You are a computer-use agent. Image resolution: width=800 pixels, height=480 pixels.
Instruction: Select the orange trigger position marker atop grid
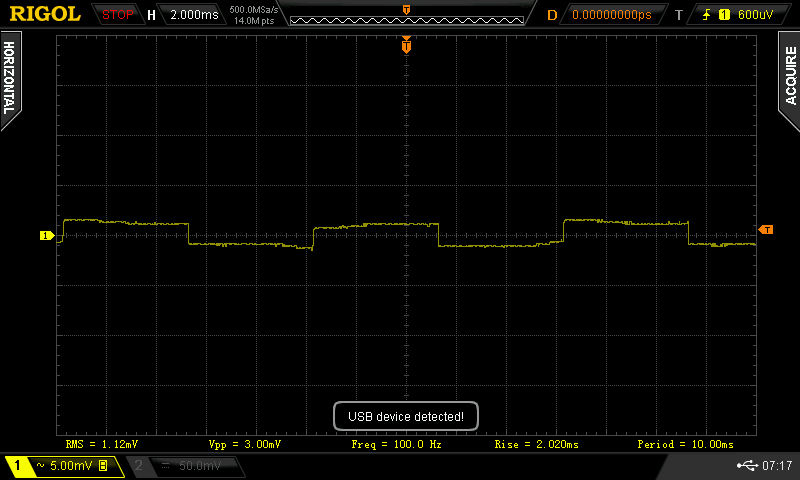coord(406,45)
